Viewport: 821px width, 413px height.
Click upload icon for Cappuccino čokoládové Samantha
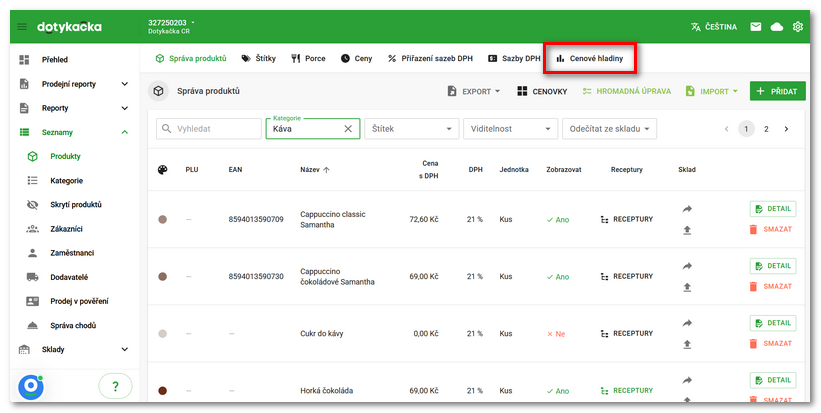click(x=687, y=287)
